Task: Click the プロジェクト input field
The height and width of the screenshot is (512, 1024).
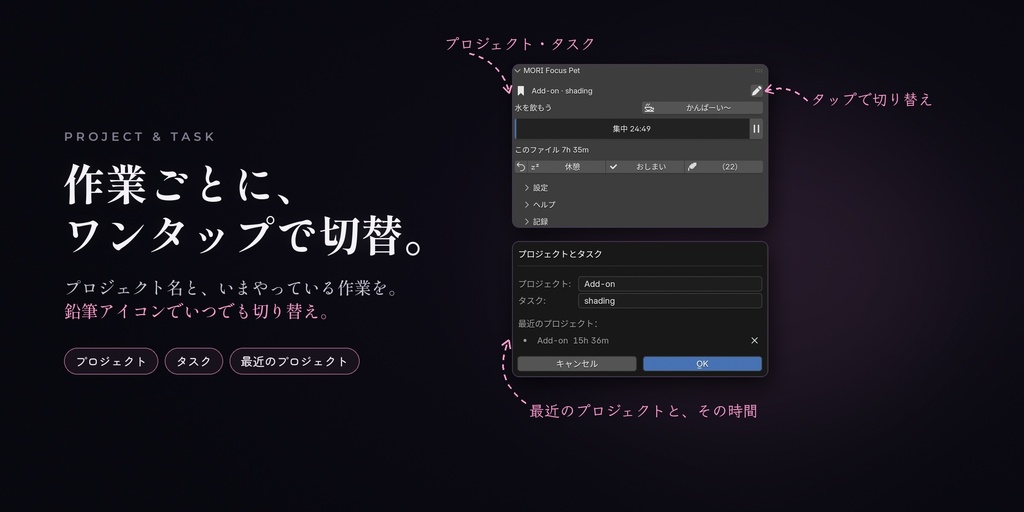Action: tap(670, 283)
